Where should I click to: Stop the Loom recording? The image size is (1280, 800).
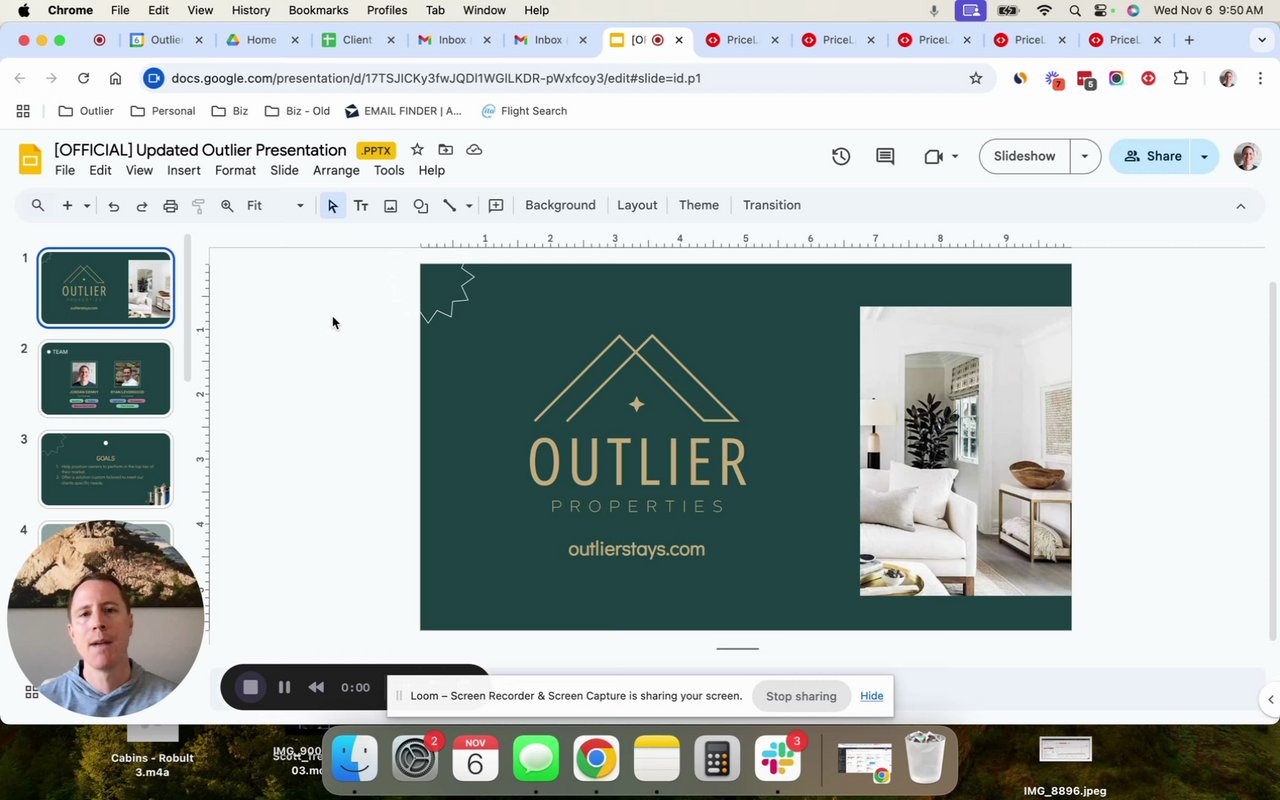251,687
